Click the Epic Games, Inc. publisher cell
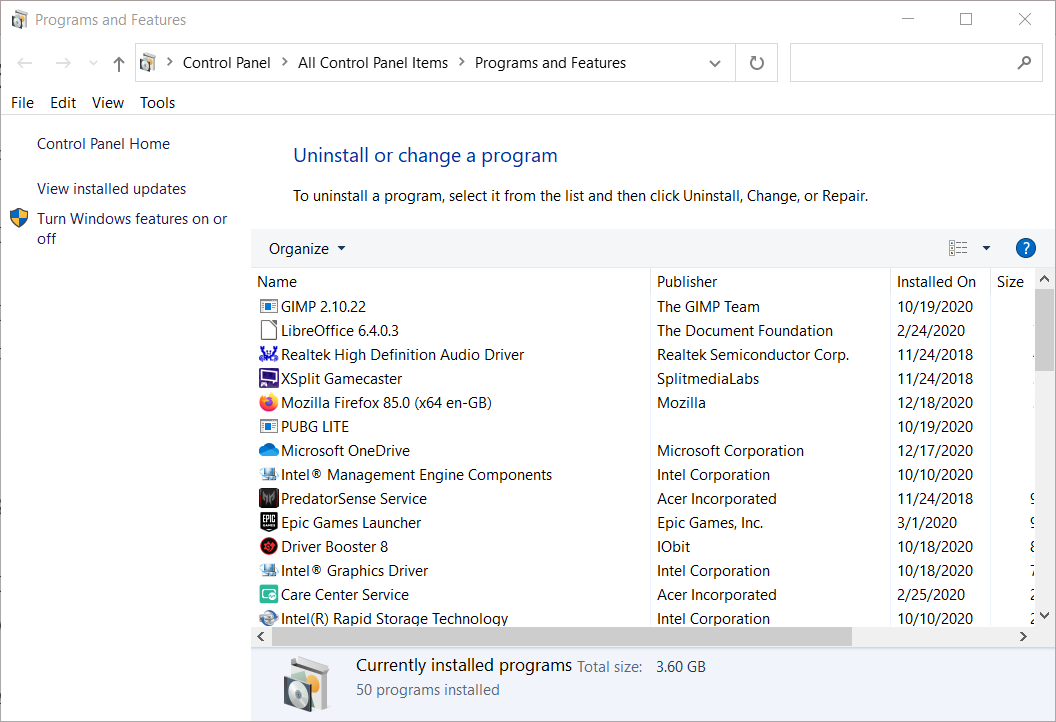The width and height of the screenshot is (1056, 722). 710,523
